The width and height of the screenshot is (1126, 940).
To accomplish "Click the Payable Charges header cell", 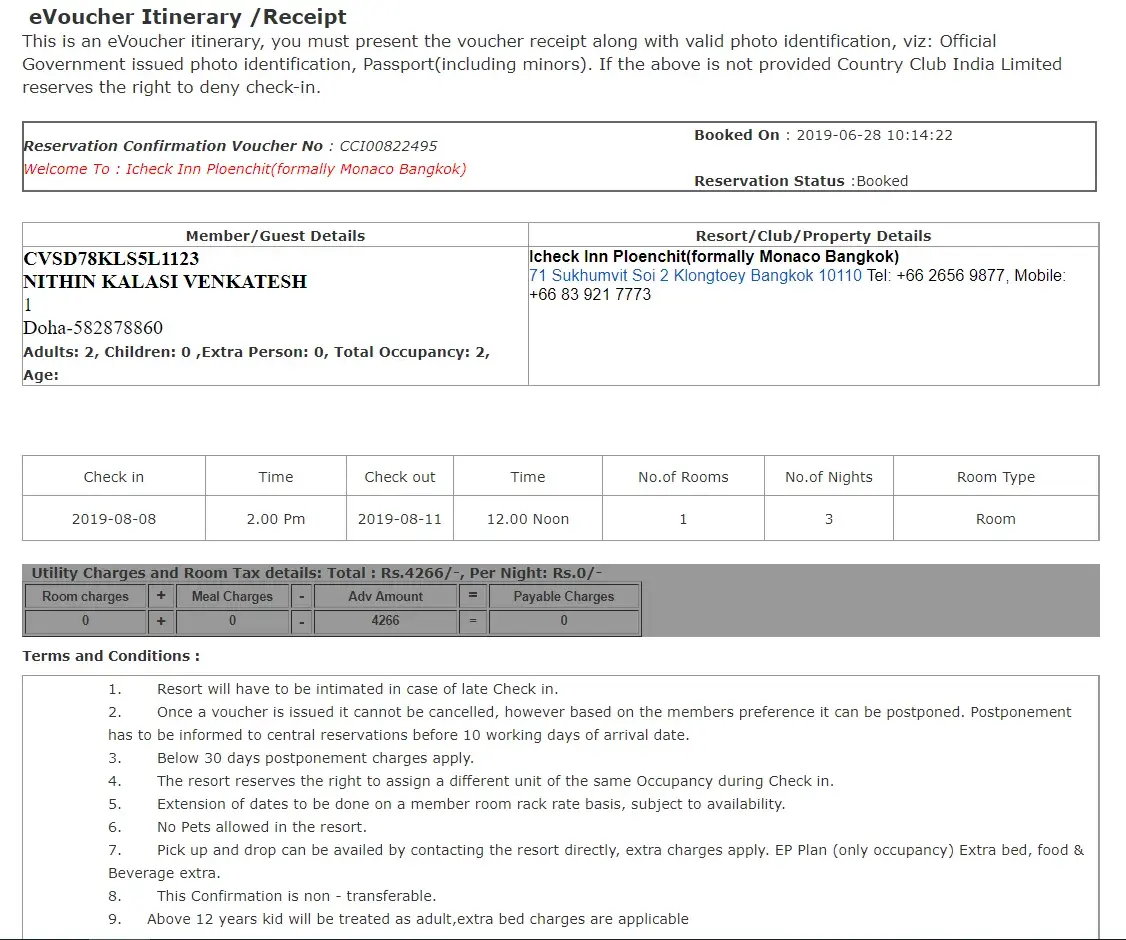I will pos(564,596).
